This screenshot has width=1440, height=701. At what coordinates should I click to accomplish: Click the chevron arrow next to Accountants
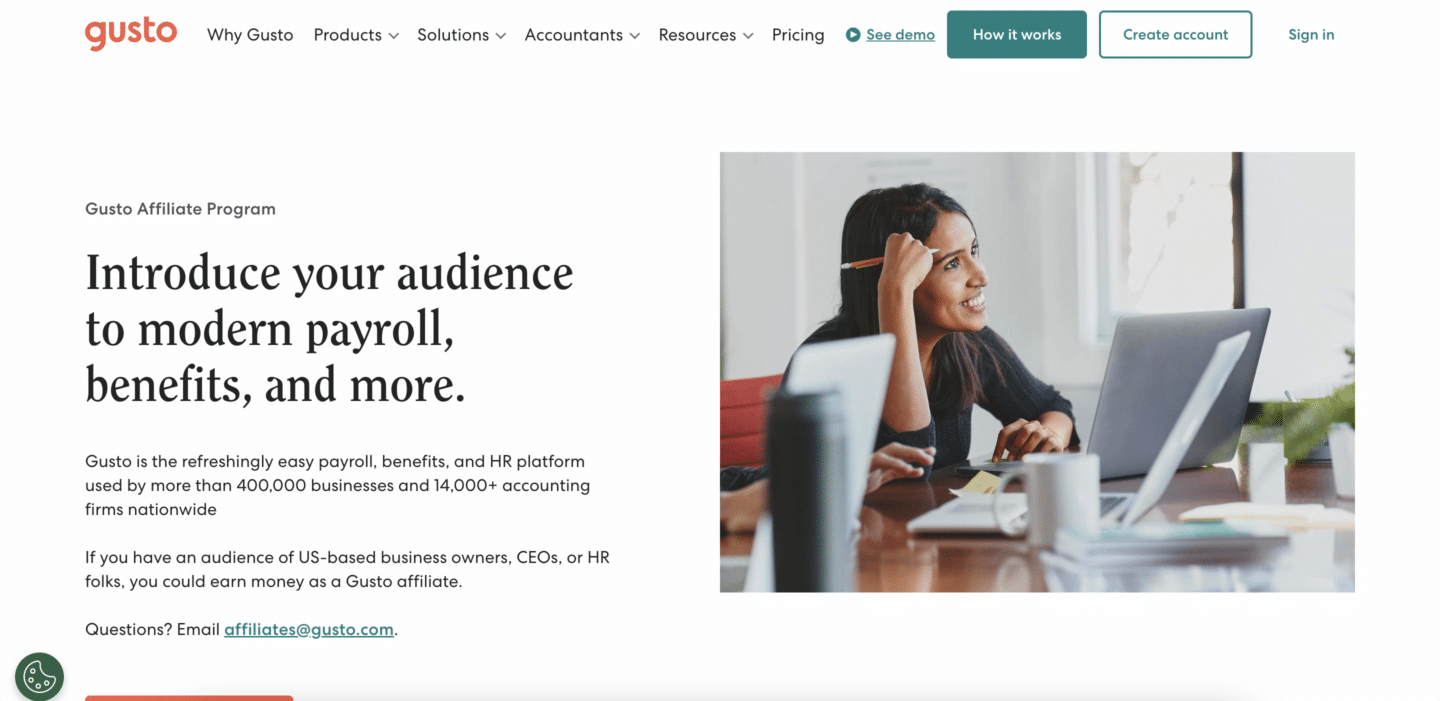[x=634, y=36]
